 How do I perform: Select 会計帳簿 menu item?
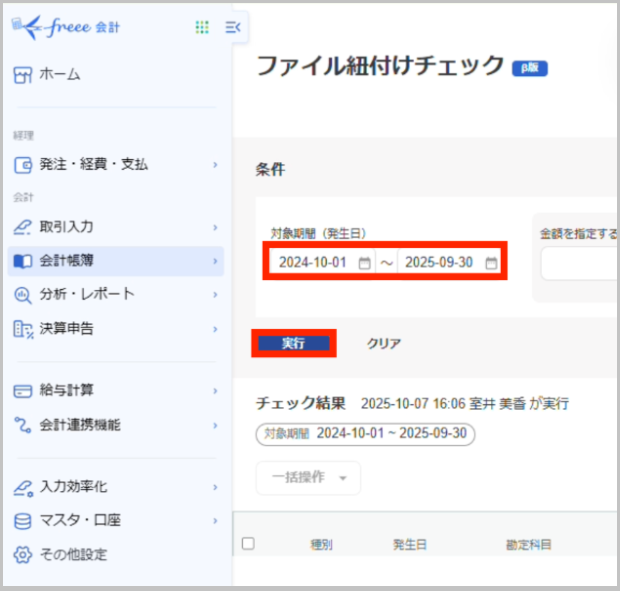(115, 261)
